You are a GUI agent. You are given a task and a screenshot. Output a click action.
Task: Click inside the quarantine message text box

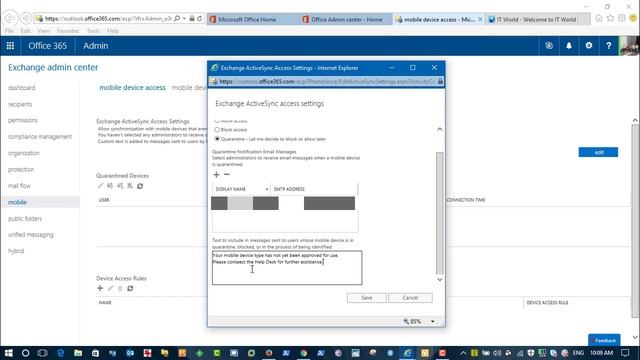click(x=287, y=268)
